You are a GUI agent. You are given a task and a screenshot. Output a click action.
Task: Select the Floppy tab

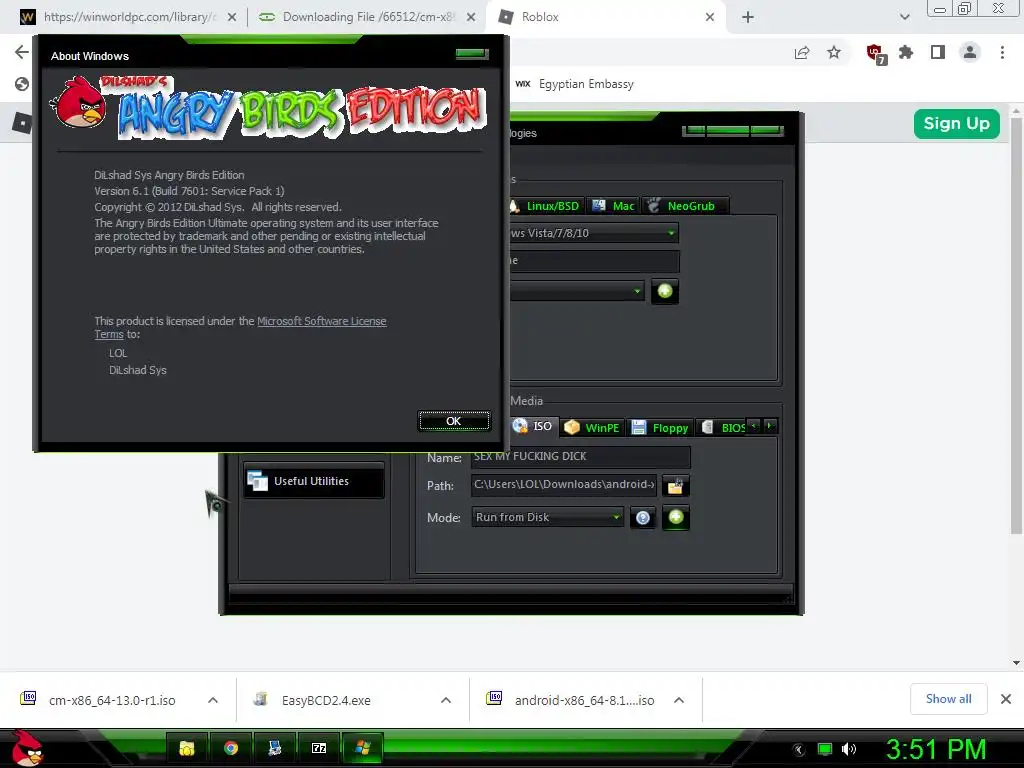pyautogui.click(x=660, y=428)
